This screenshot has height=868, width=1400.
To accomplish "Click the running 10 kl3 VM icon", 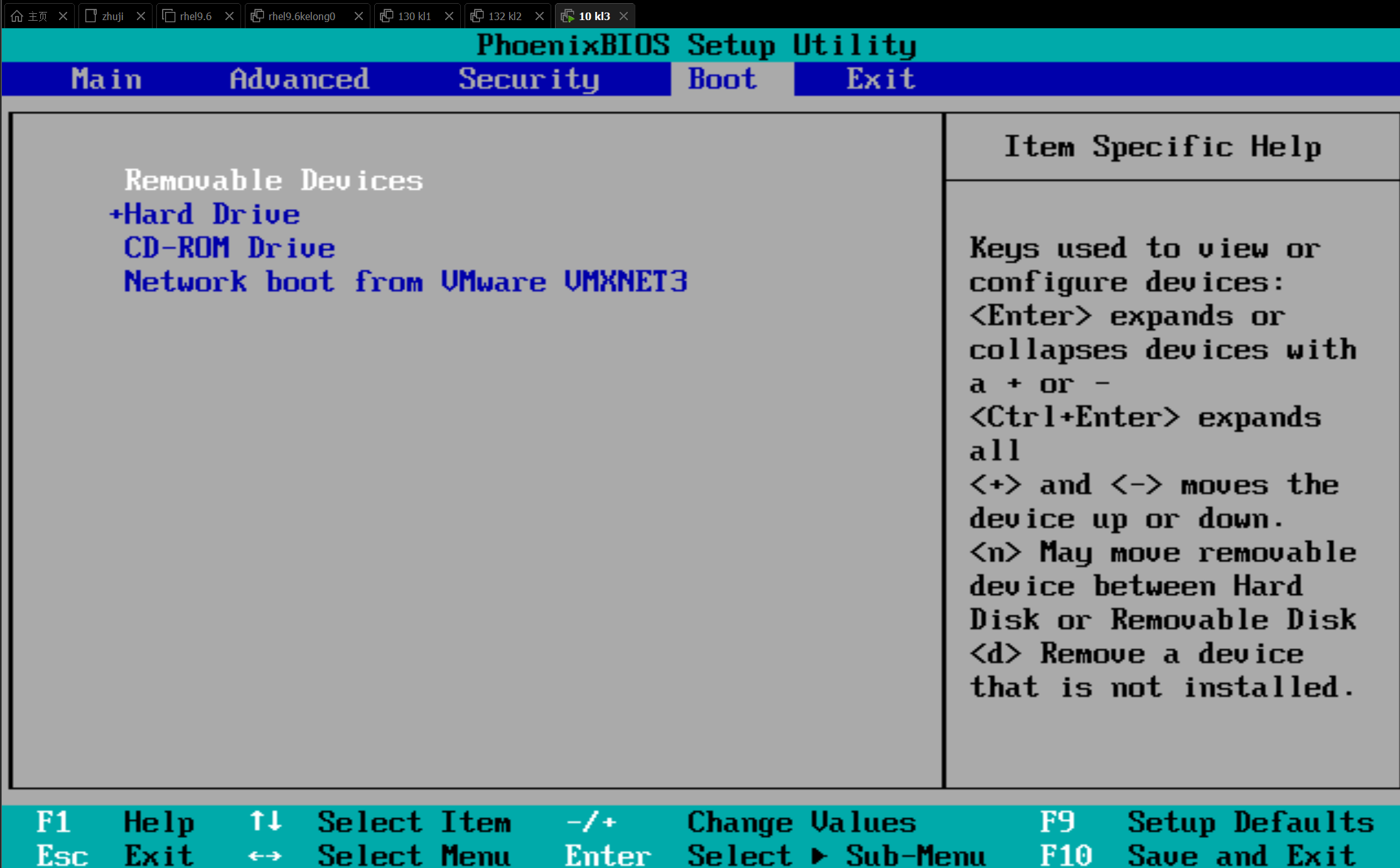I will click(568, 16).
